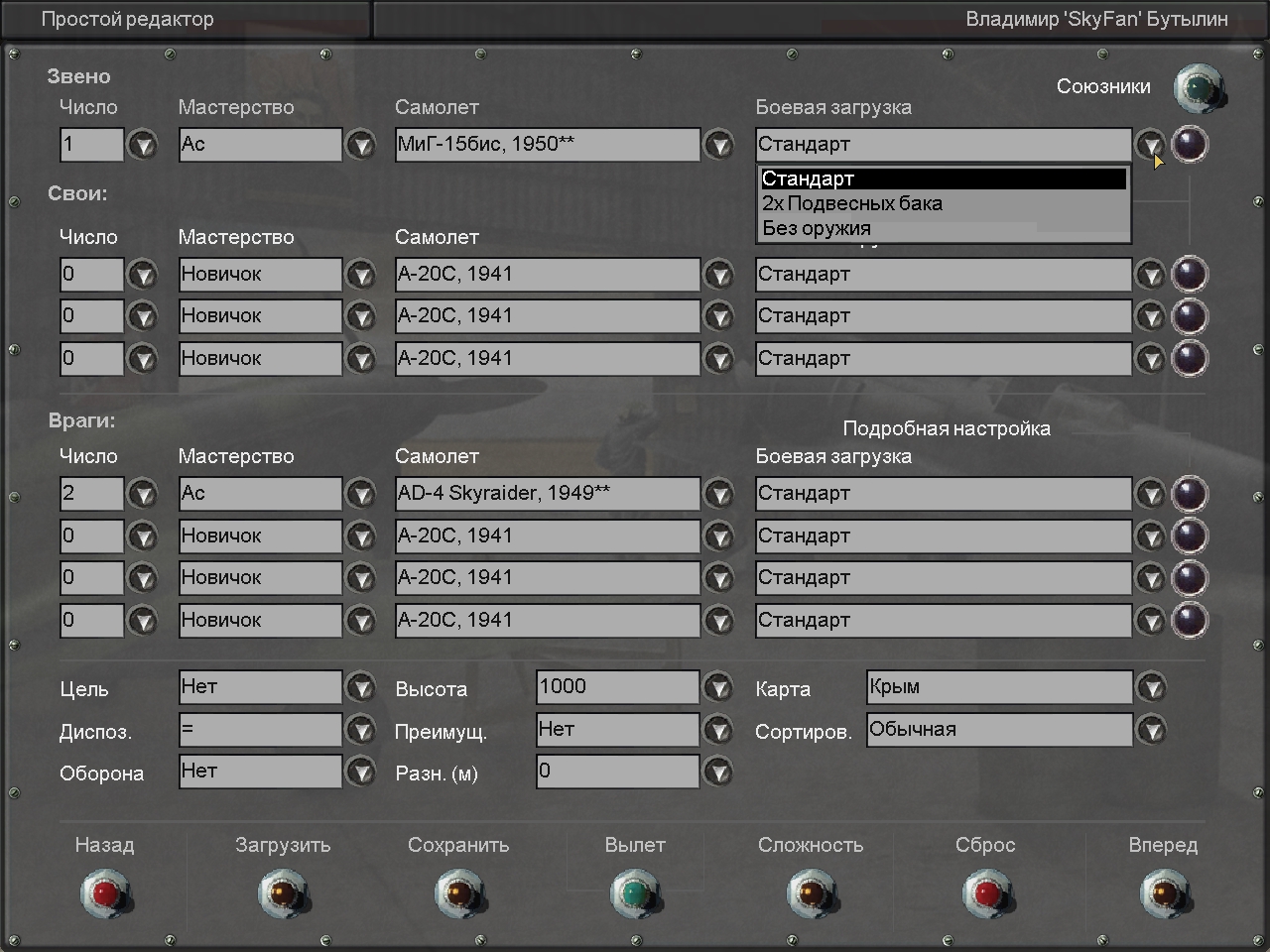This screenshot has height=952, width=1270.
Task: Expand the skill arrow in the second Свои row
Action: pos(361,316)
